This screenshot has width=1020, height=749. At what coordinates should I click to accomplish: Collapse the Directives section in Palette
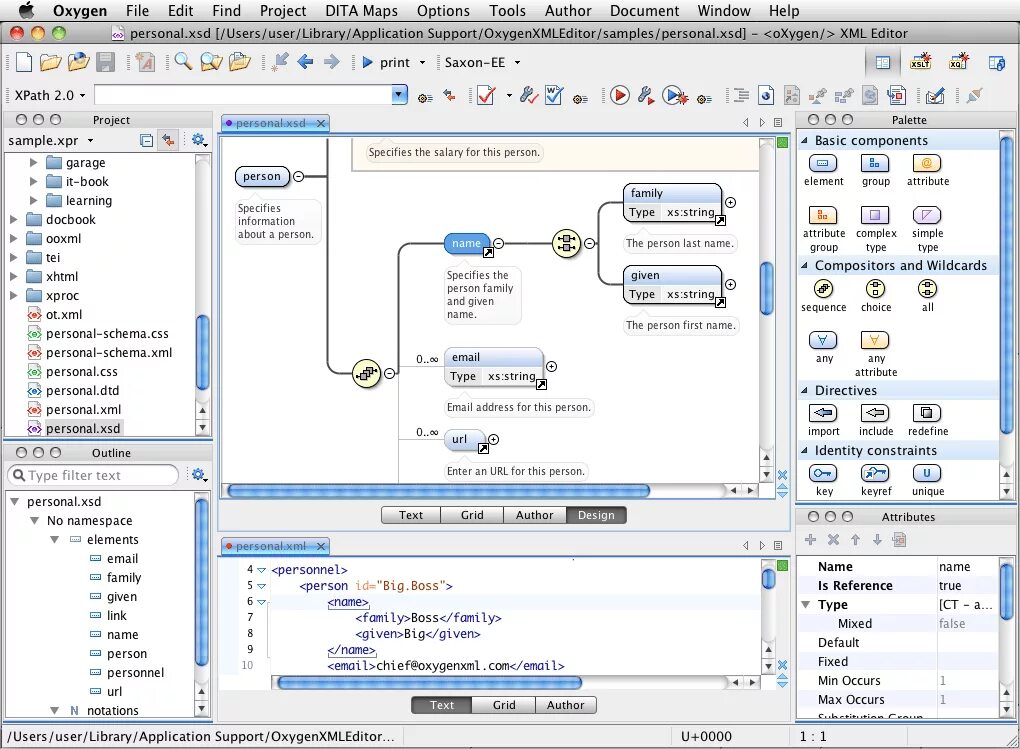805,390
